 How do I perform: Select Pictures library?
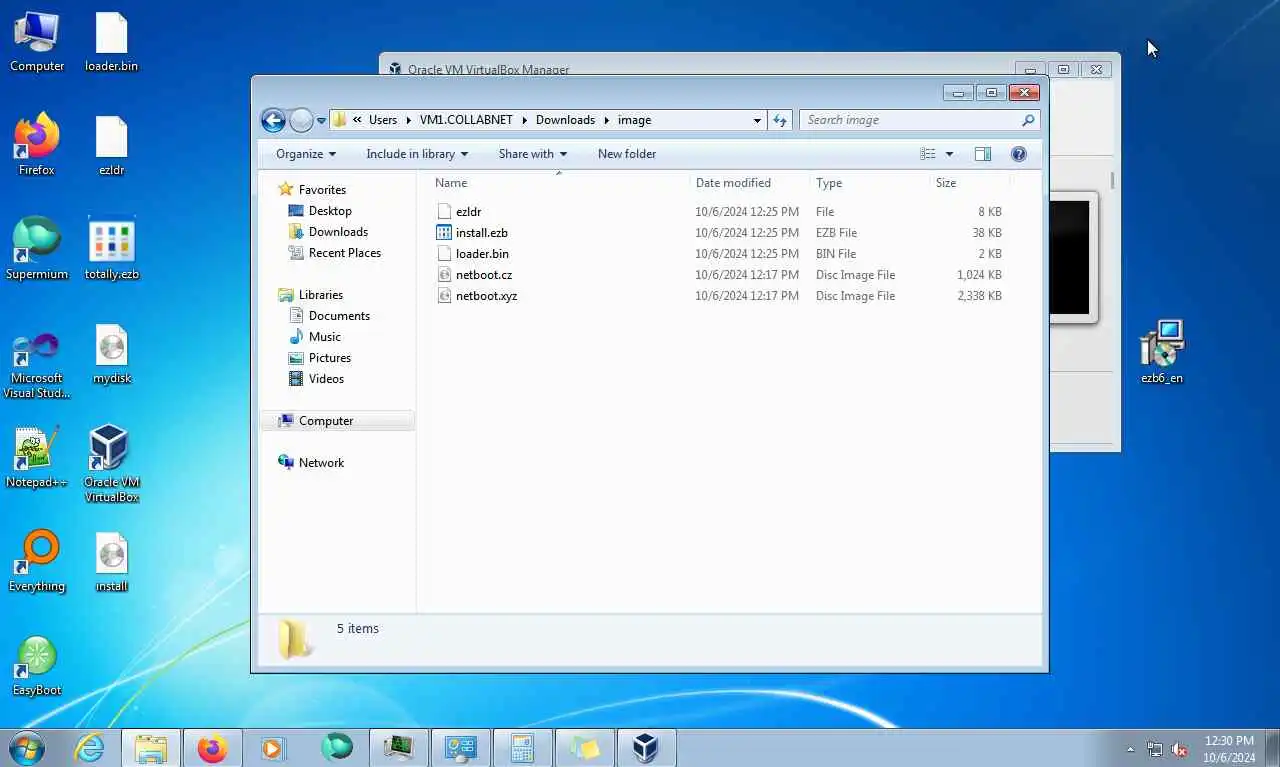coord(329,358)
